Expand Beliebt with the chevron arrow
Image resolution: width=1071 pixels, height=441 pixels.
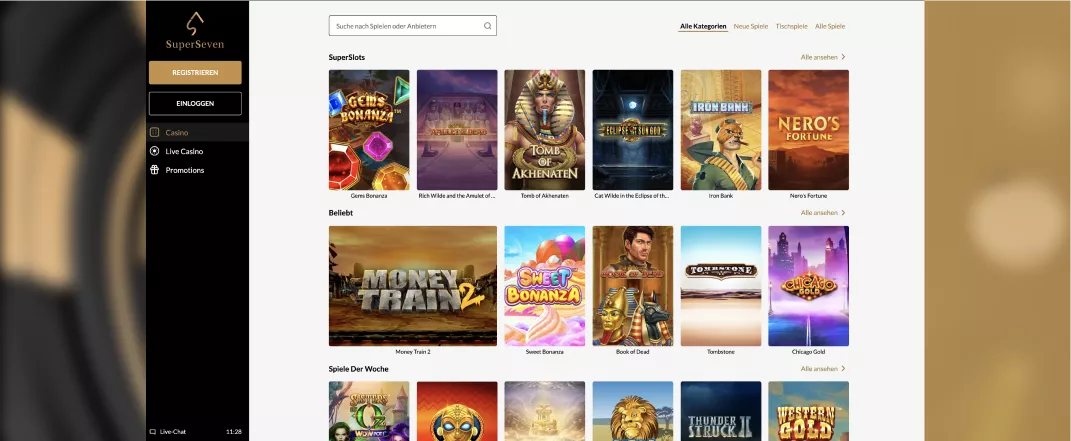(x=844, y=213)
